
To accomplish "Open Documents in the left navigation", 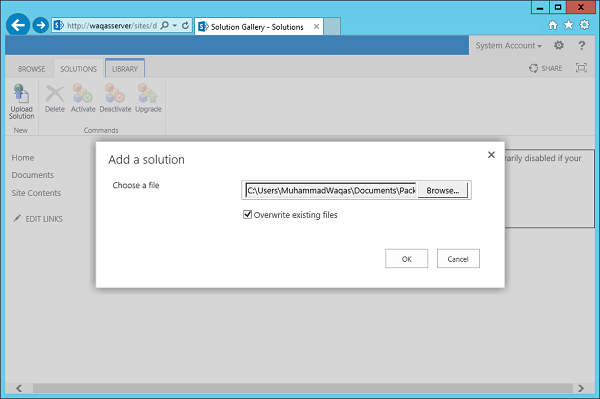I will click(x=33, y=175).
